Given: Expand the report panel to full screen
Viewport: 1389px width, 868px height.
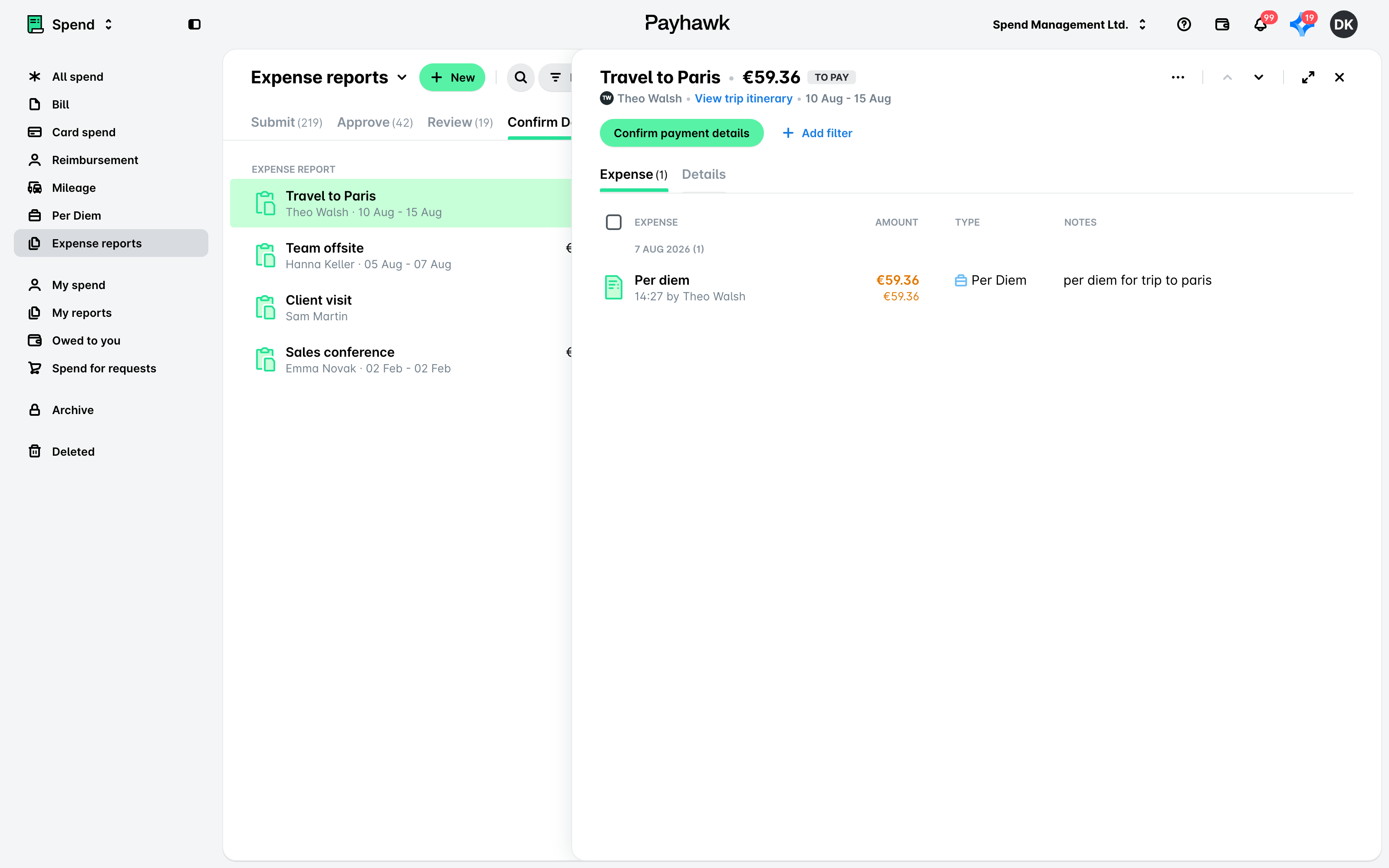Looking at the screenshot, I should tap(1308, 78).
